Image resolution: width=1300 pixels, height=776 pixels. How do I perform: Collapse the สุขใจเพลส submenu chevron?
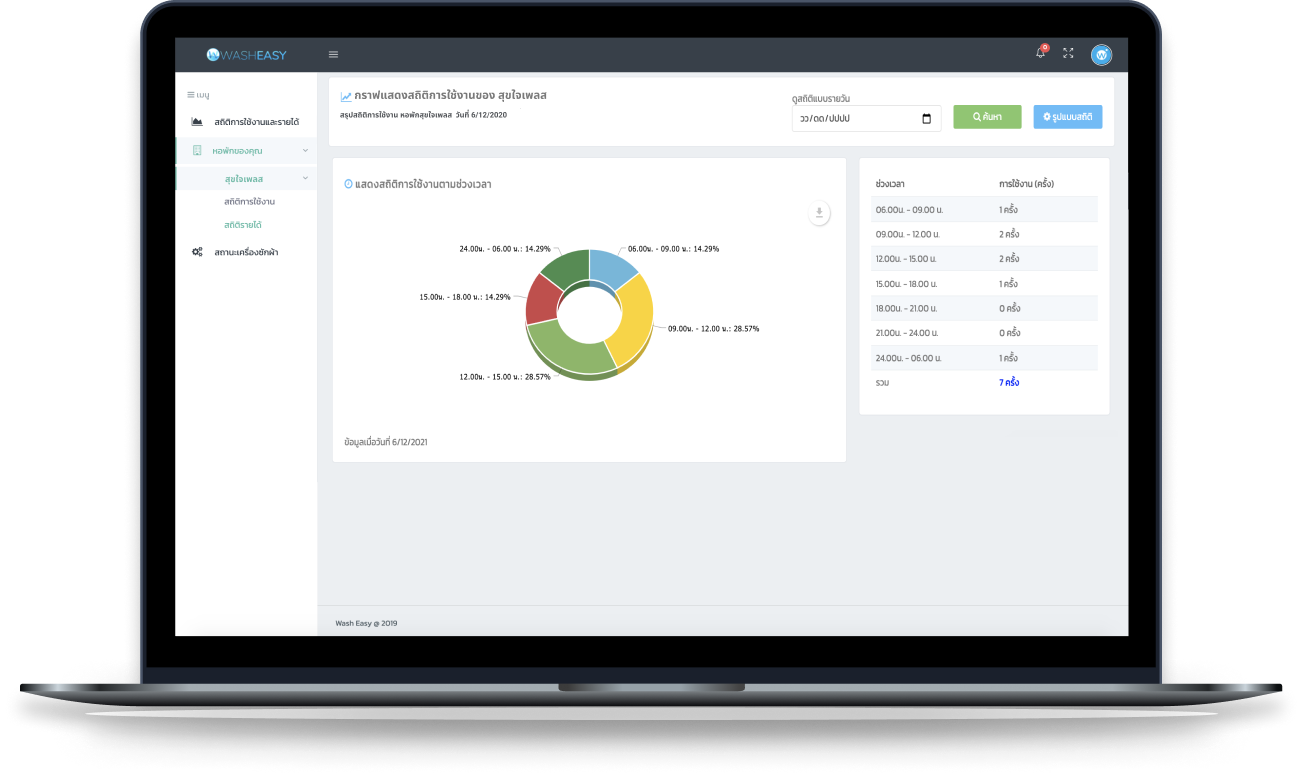(305, 178)
